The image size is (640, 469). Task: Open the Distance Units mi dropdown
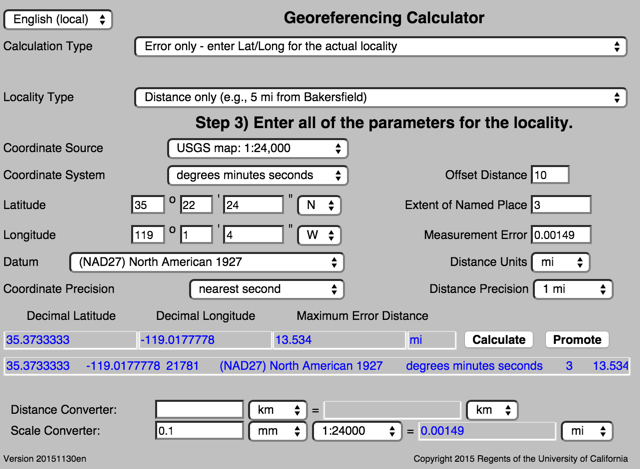[x=557, y=262]
